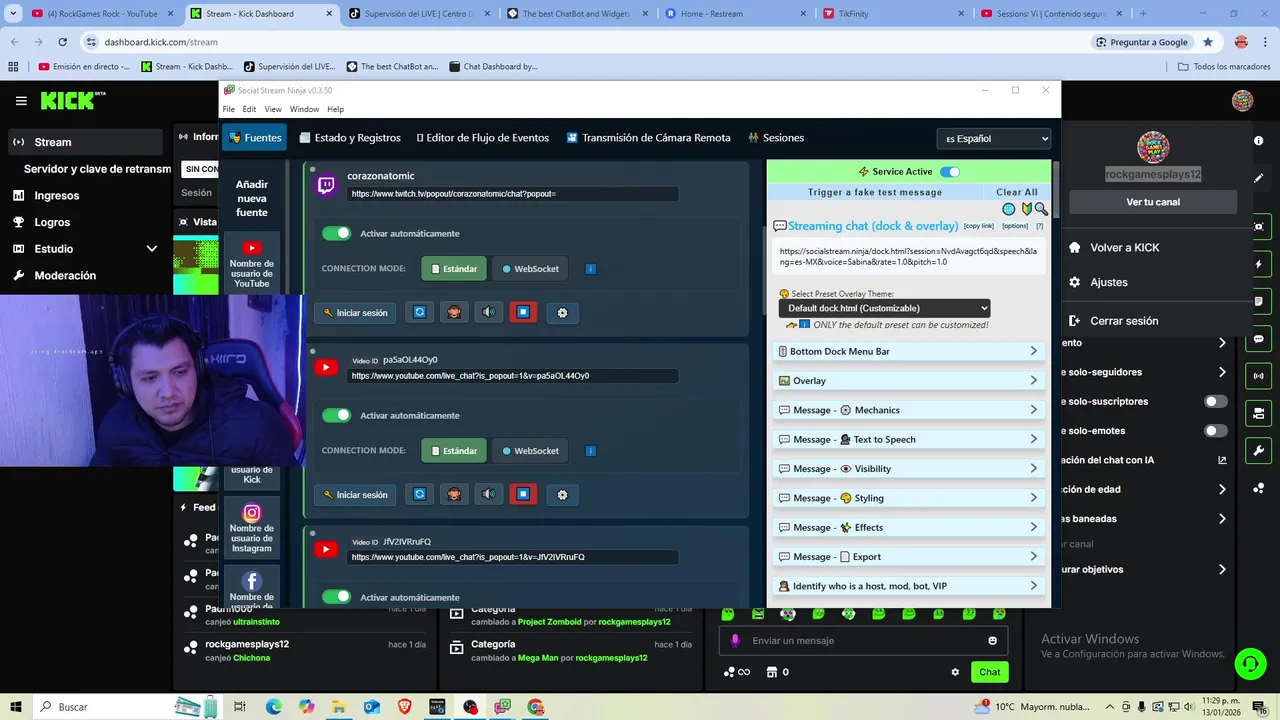Switch to the Estado y Registros tab
Viewport: 1280px width, 720px height.
click(x=349, y=138)
